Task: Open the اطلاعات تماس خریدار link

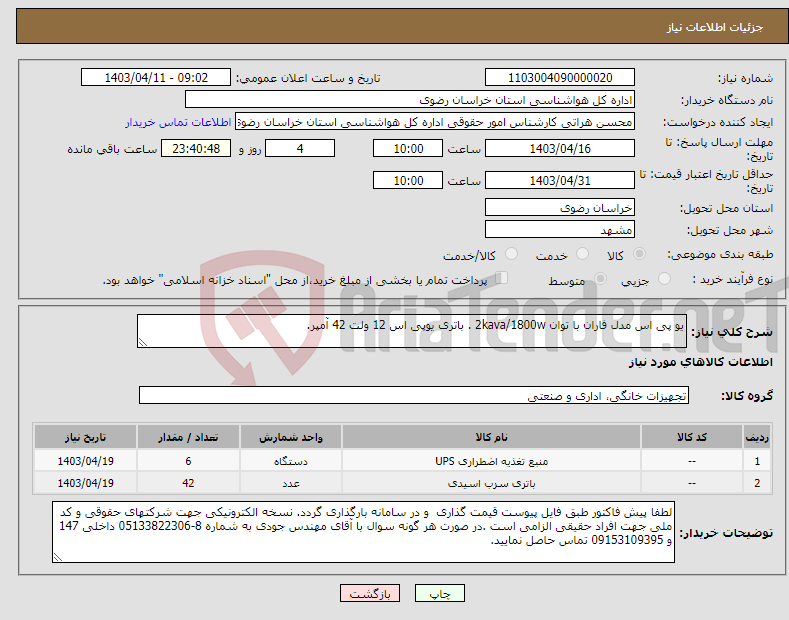Action: coord(178,122)
